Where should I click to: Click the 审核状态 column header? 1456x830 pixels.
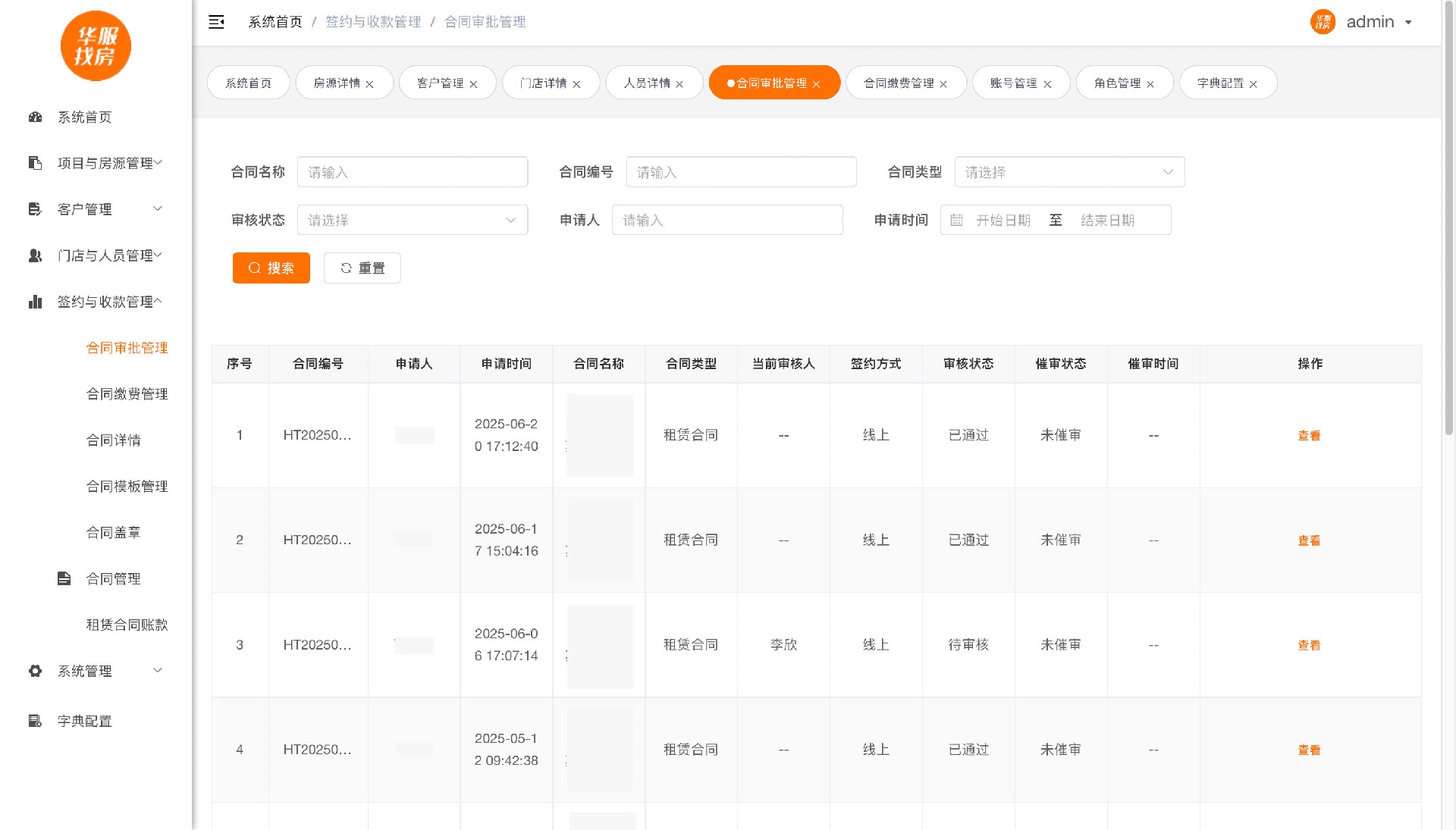click(x=968, y=364)
